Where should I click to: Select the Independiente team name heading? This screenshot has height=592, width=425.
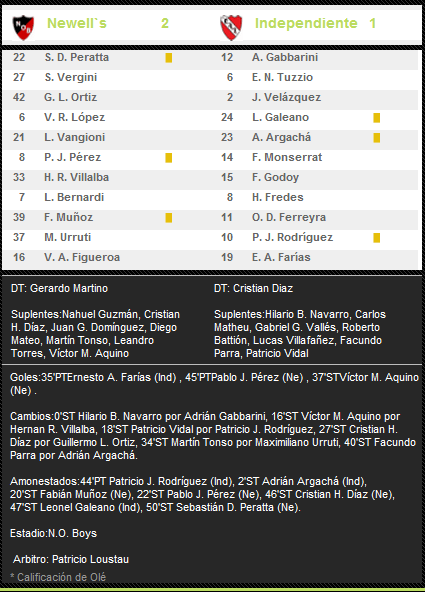point(306,23)
